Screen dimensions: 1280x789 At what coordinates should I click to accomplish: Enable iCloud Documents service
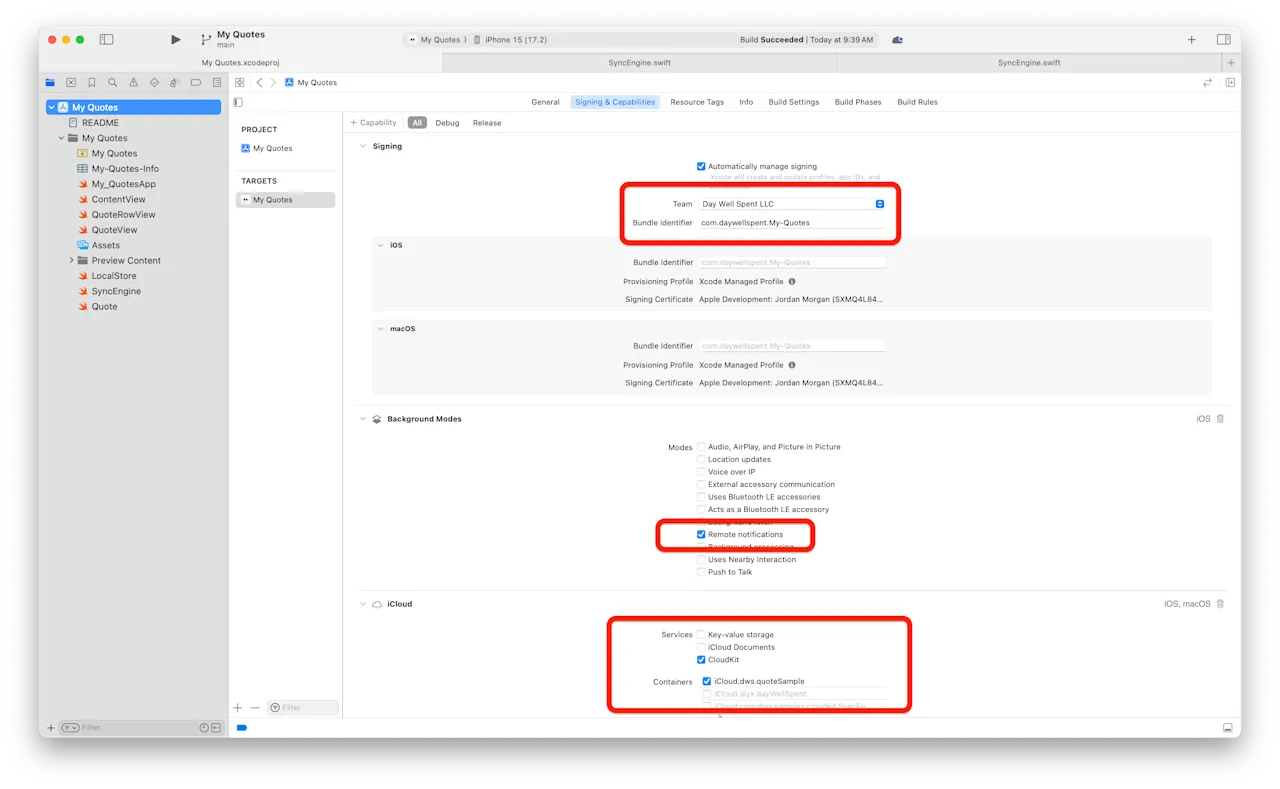[x=701, y=647]
